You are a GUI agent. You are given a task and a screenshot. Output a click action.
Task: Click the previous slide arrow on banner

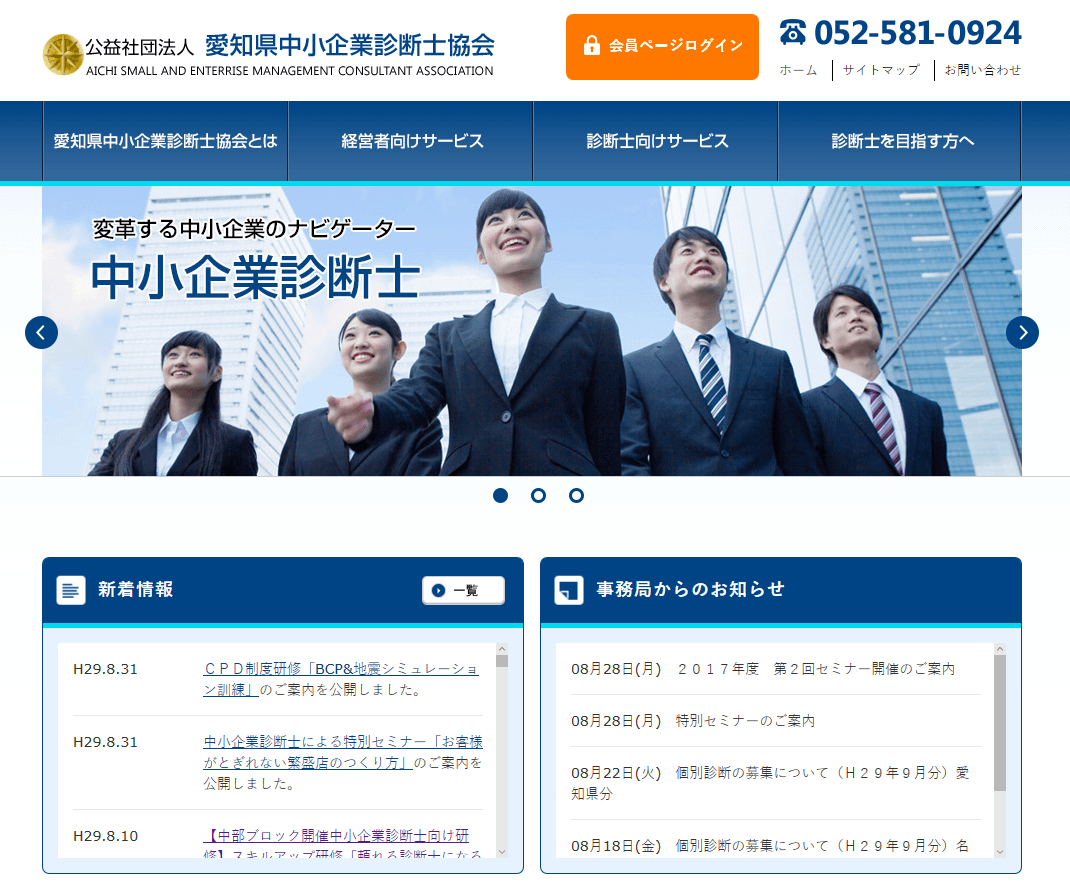click(41, 332)
